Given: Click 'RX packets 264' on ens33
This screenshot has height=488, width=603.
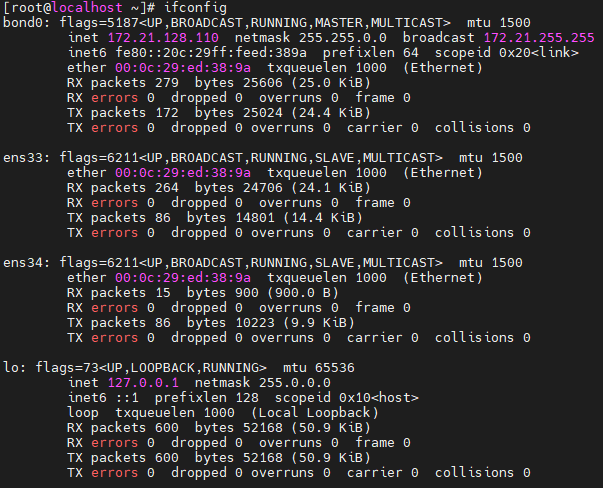Looking at the screenshot, I should pyautogui.click(x=123, y=188).
